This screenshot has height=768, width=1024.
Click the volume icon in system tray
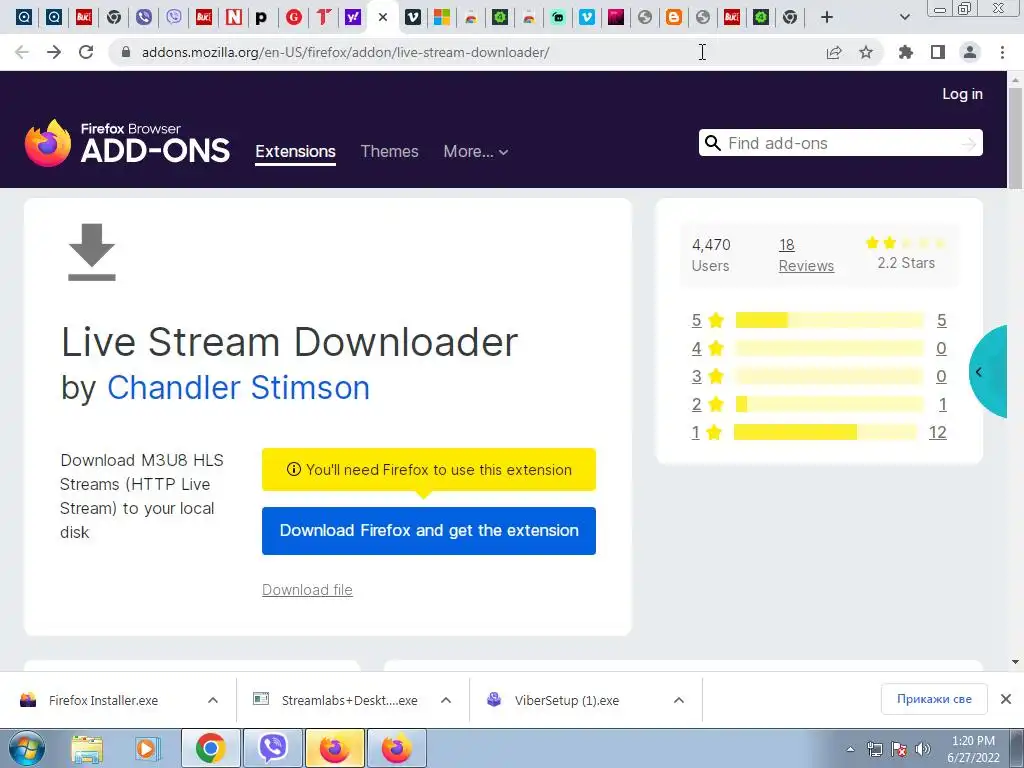(923, 749)
